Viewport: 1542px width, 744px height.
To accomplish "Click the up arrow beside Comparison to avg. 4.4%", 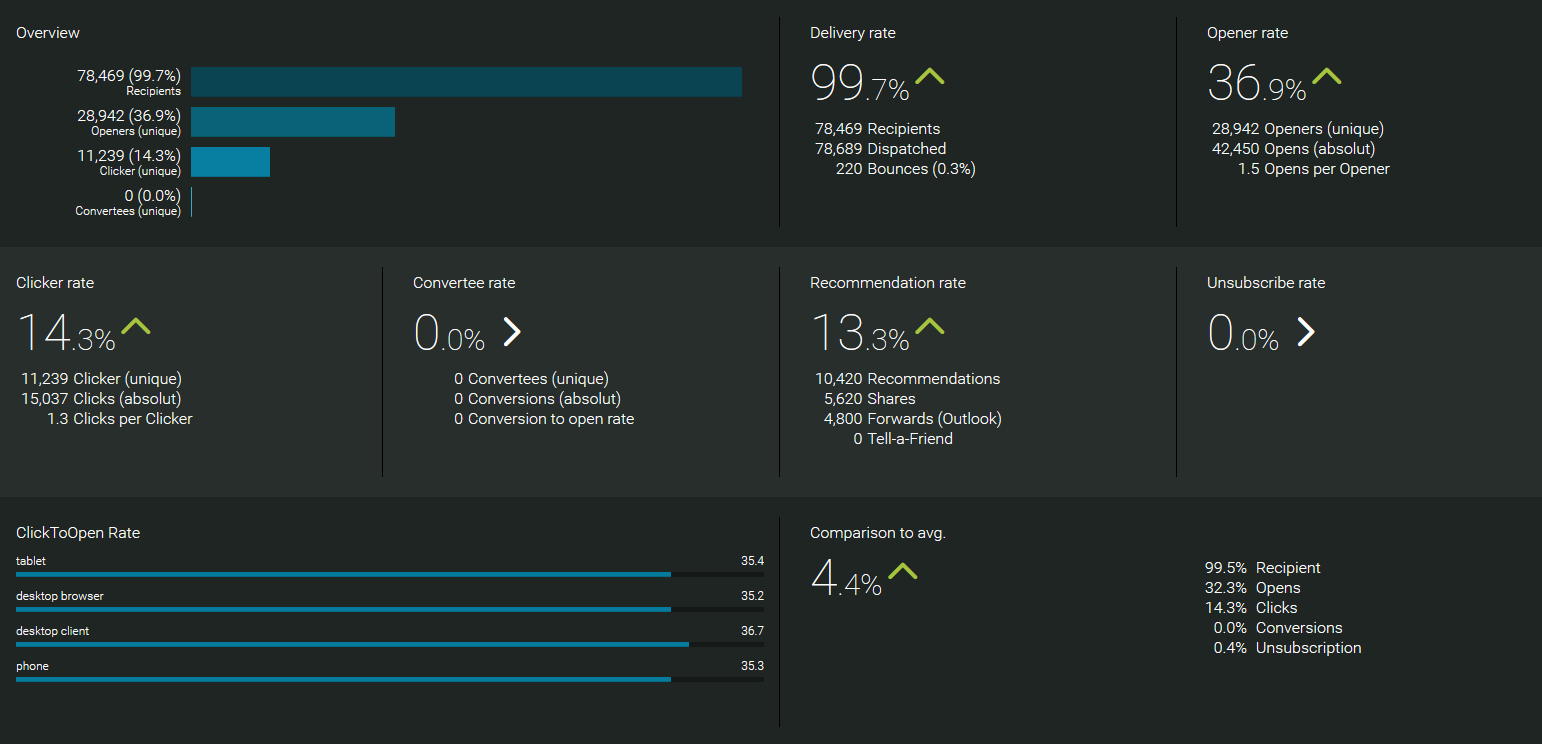I will [x=902, y=572].
